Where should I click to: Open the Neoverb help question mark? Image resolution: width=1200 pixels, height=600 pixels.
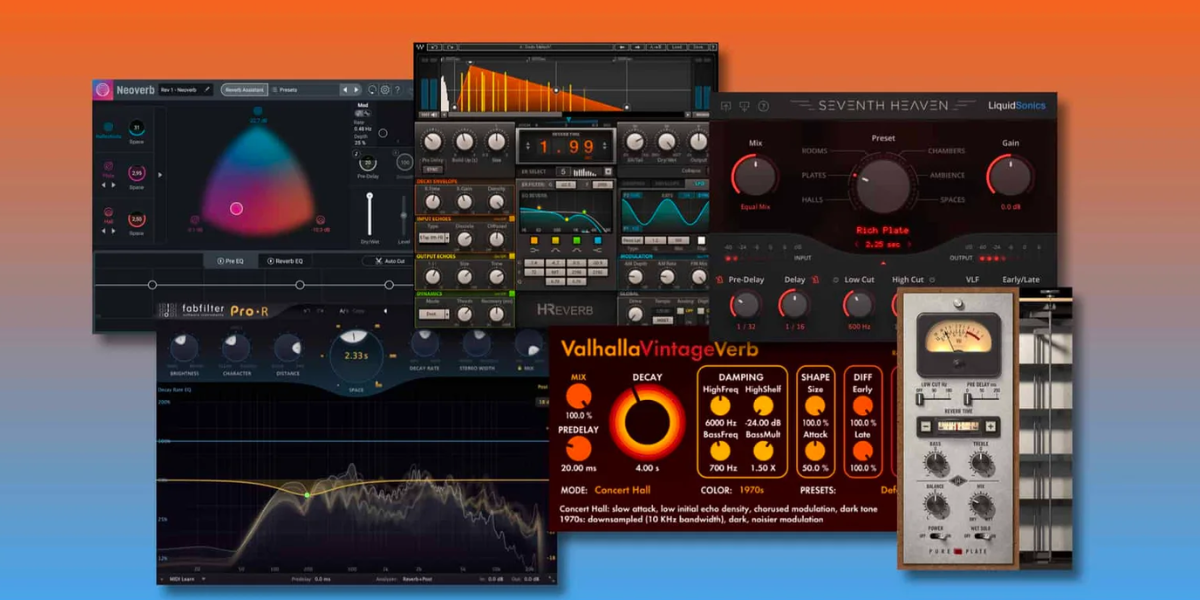click(x=397, y=90)
